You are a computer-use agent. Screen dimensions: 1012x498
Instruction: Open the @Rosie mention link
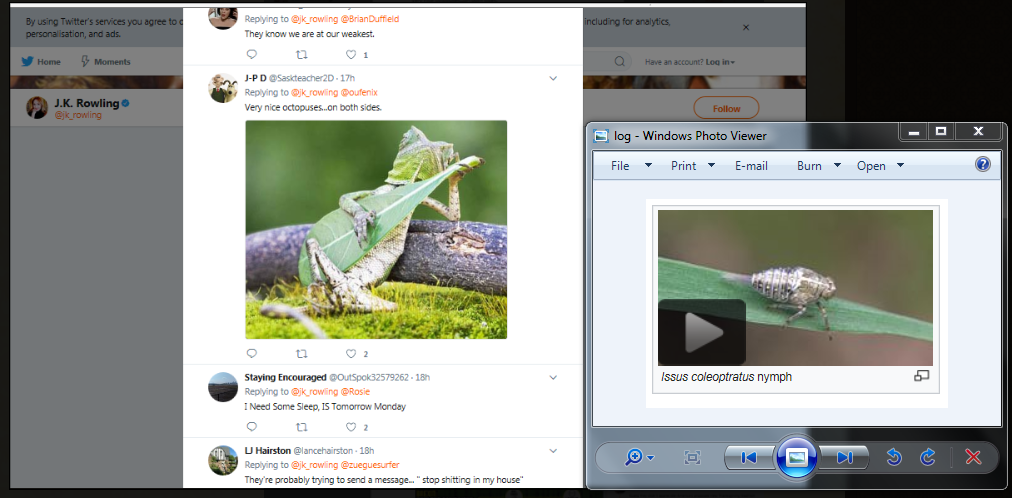[x=356, y=392]
